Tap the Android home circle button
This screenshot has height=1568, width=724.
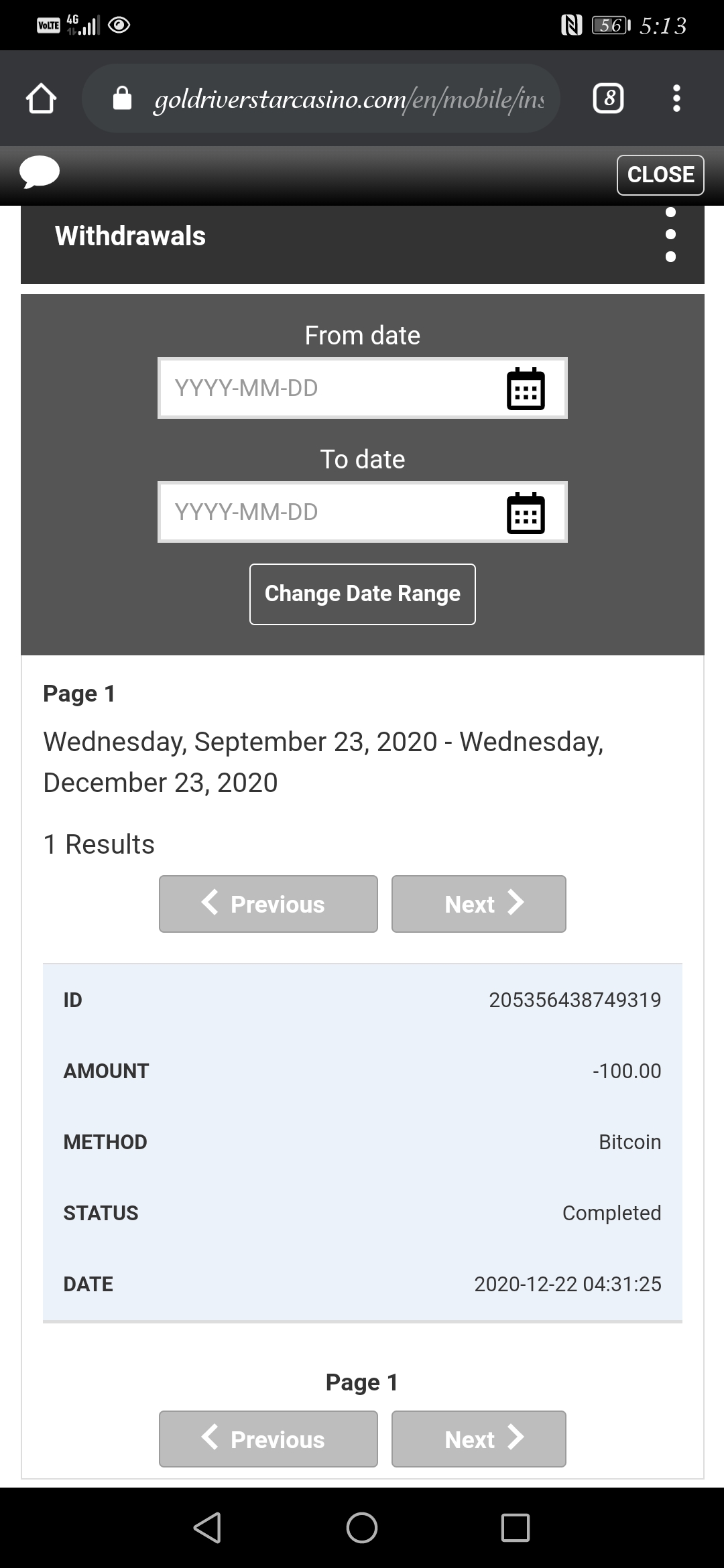tap(362, 1528)
